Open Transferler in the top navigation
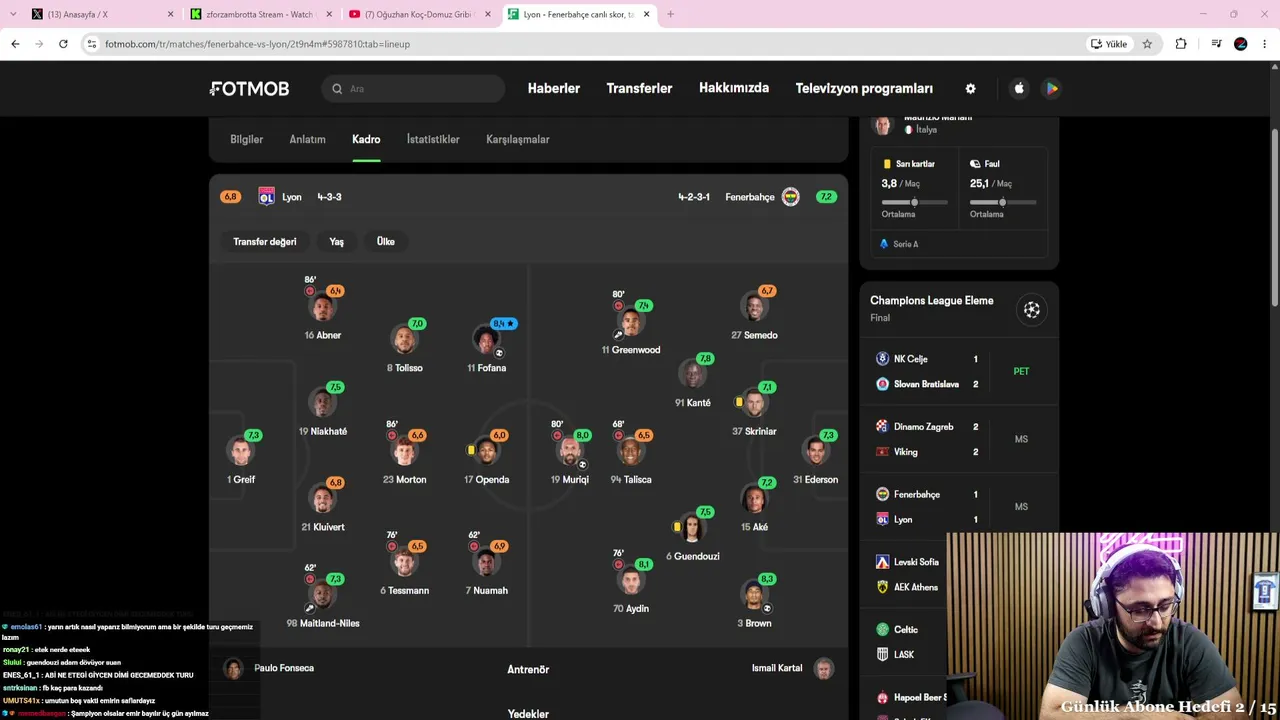Image resolution: width=1280 pixels, height=720 pixels. tap(639, 89)
